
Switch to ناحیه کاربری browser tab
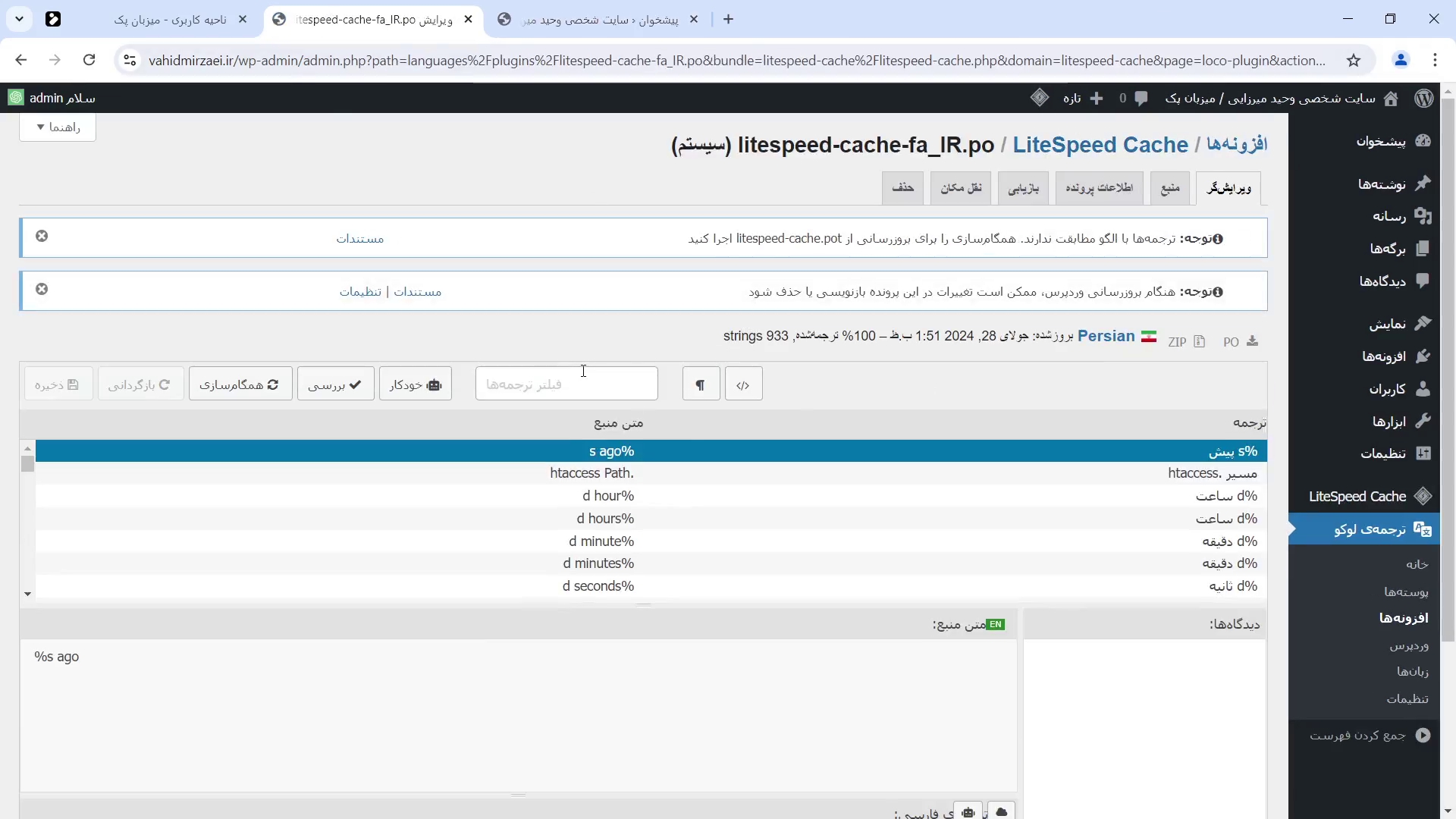(x=171, y=20)
